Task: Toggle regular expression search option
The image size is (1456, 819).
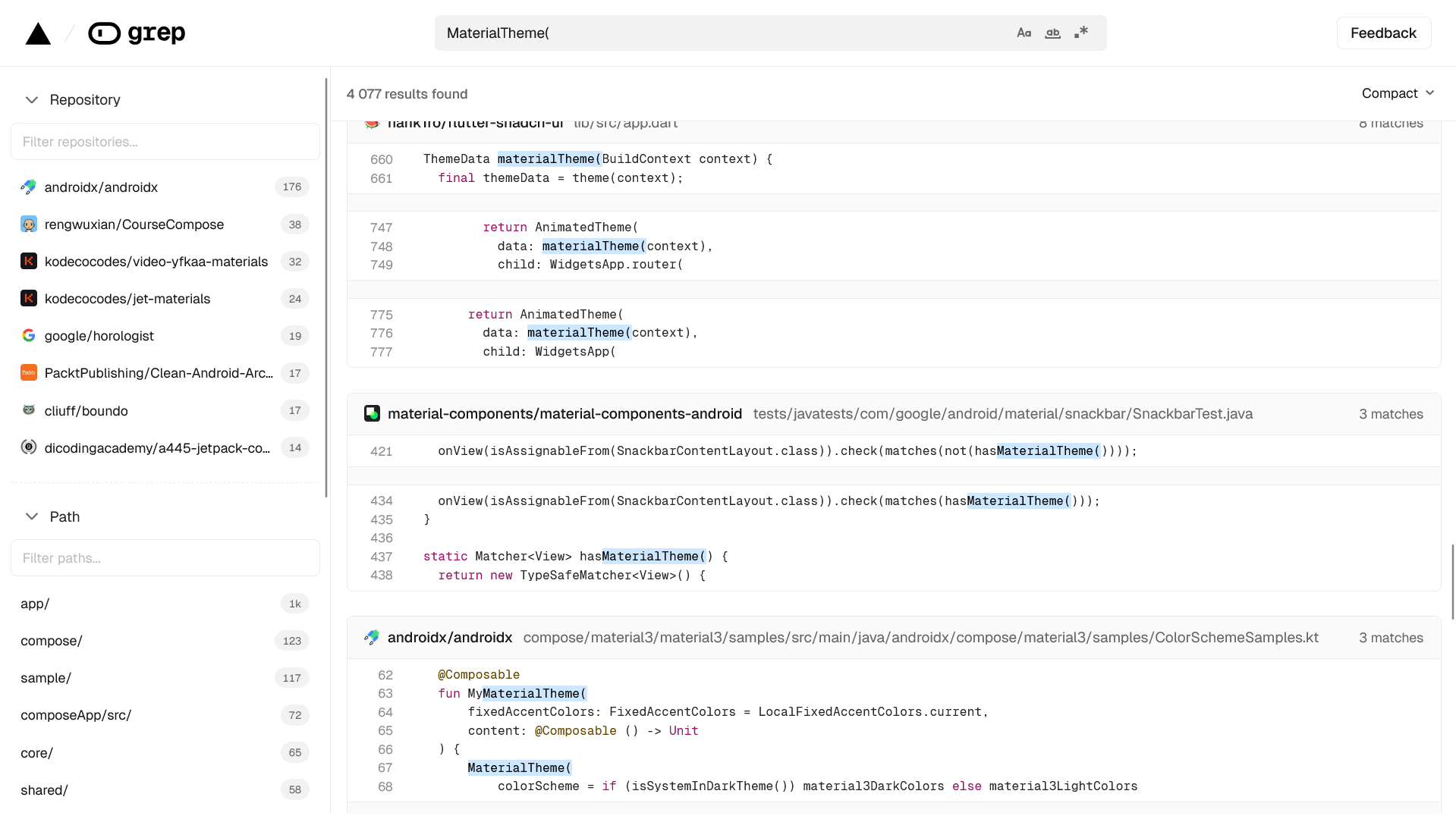Action: pyautogui.click(x=1081, y=33)
